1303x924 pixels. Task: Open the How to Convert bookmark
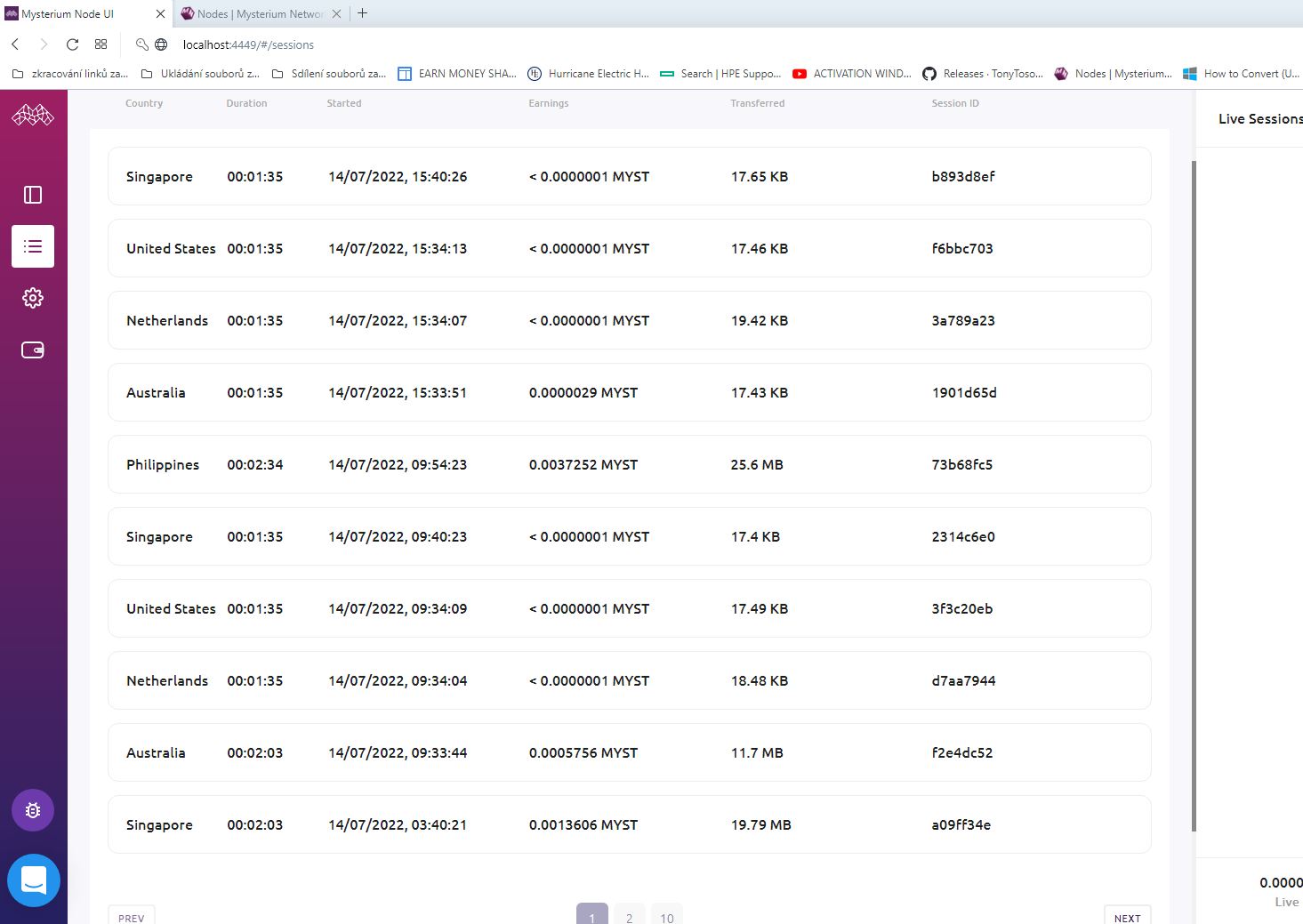(x=1242, y=74)
